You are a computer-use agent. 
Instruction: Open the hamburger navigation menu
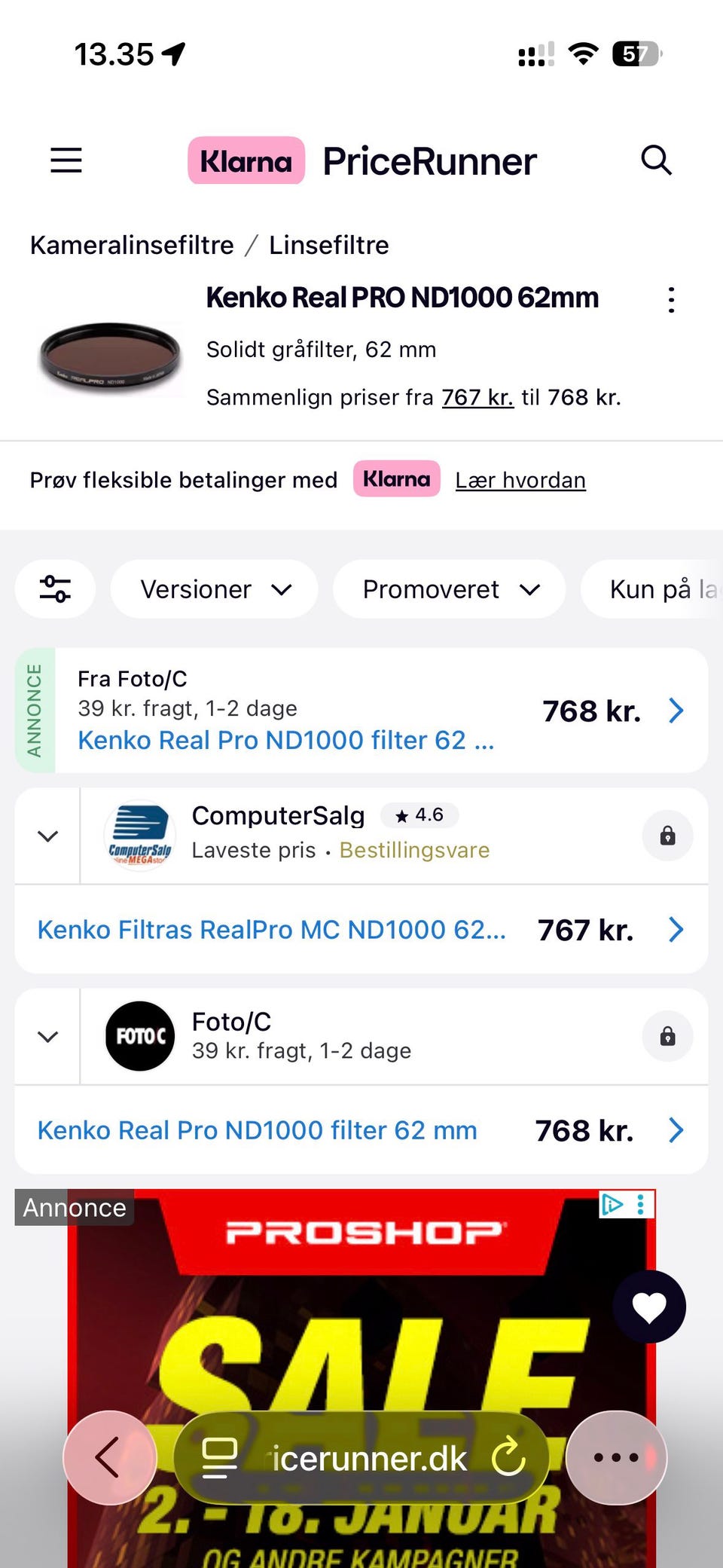tap(66, 160)
